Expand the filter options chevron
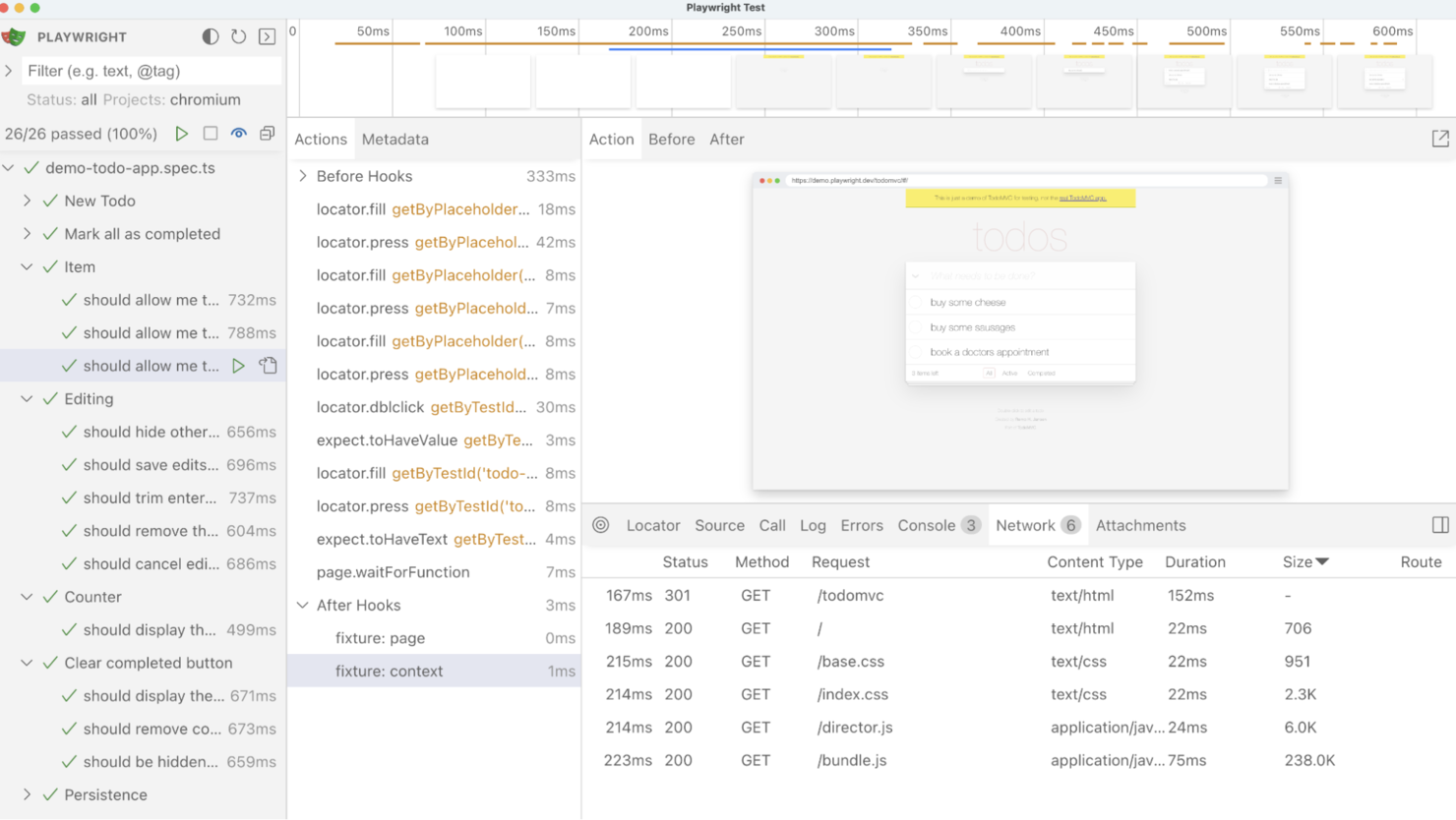Screen dimensions: 1456x820 pos(9,71)
